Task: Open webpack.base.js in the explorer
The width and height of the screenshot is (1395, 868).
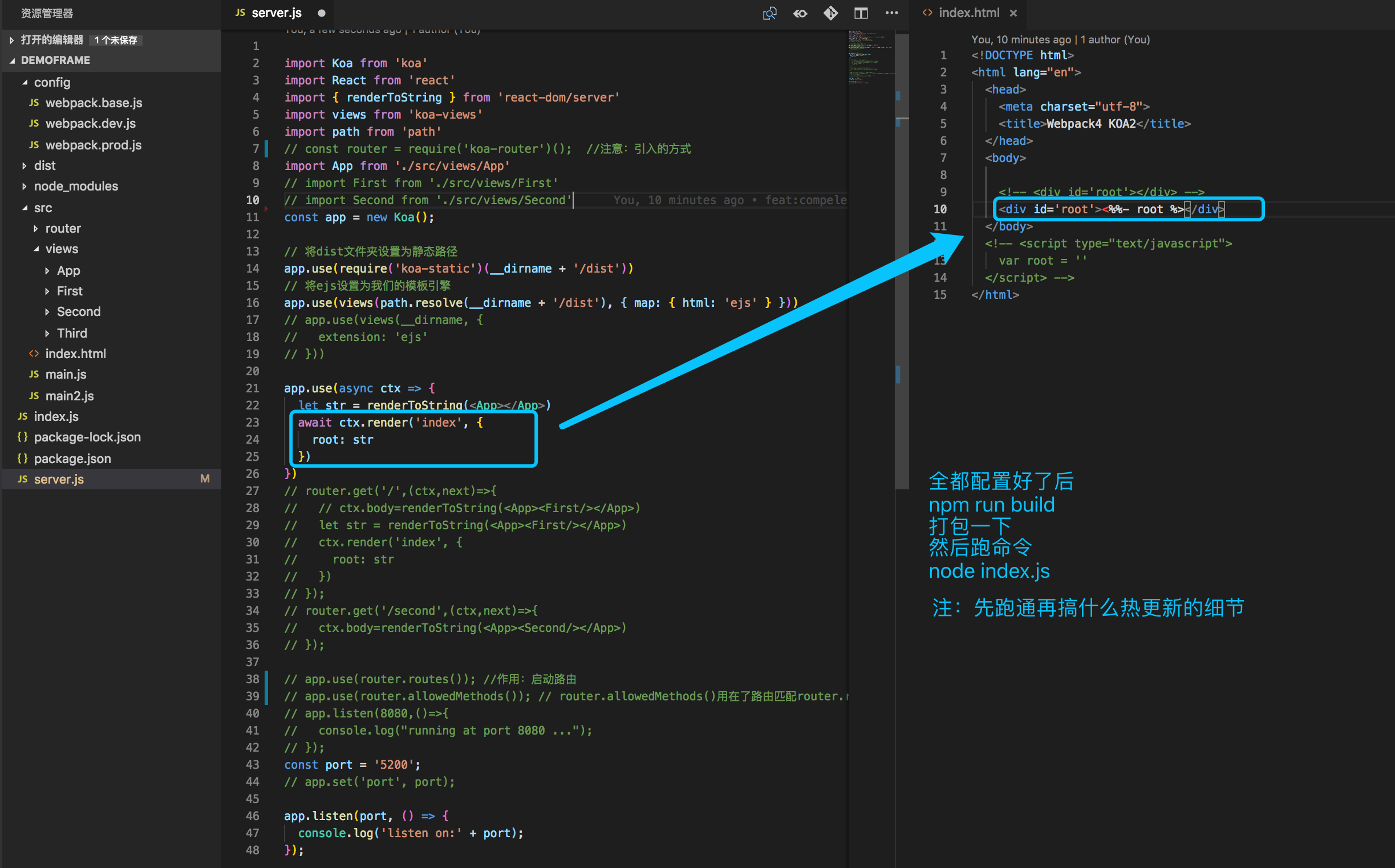Action: click(x=111, y=103)
